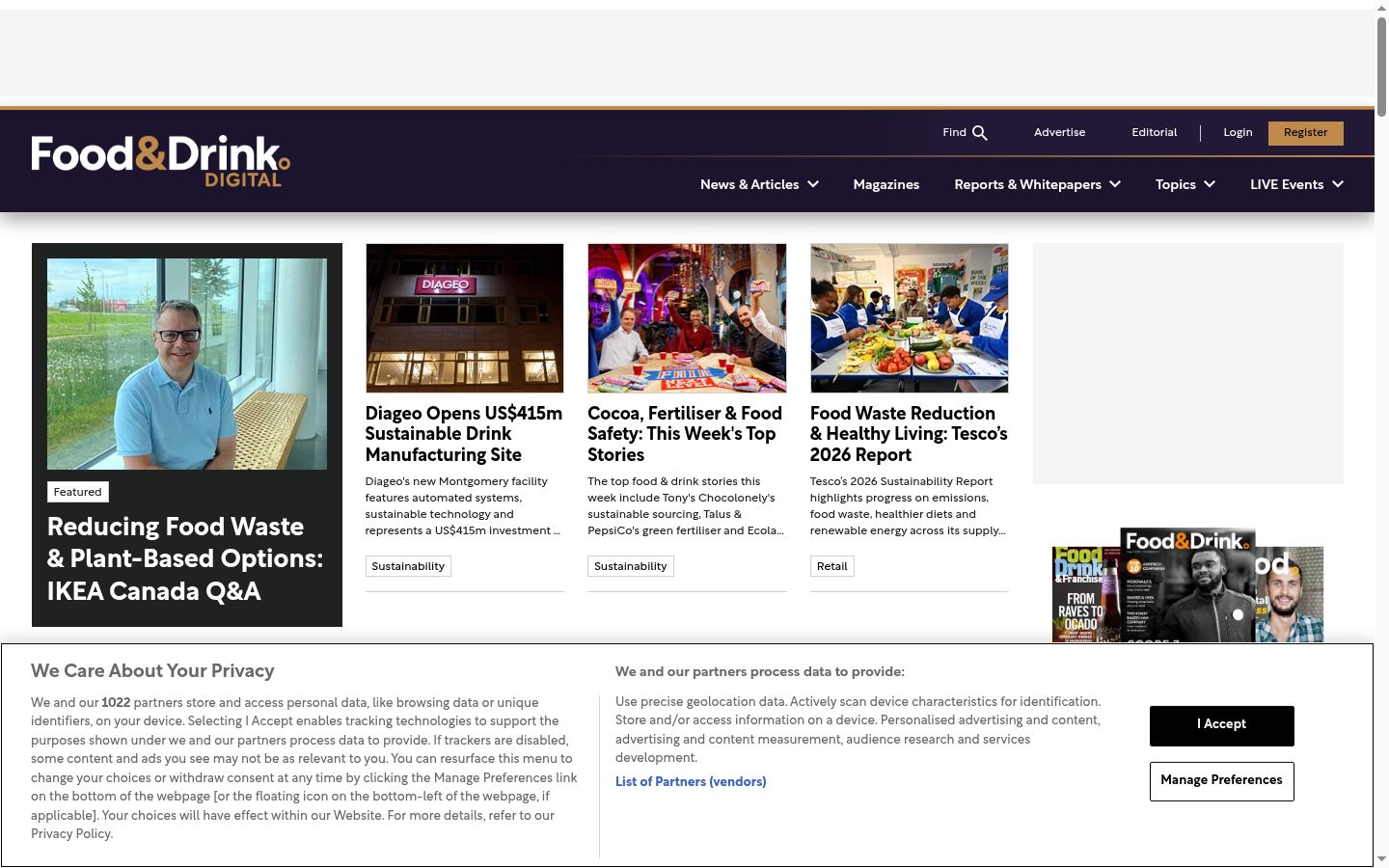Image resolution: width=1389 pixels, height=868 pixels.
Task: Click the scrollbar down arrow
Action: point(1381,859)
